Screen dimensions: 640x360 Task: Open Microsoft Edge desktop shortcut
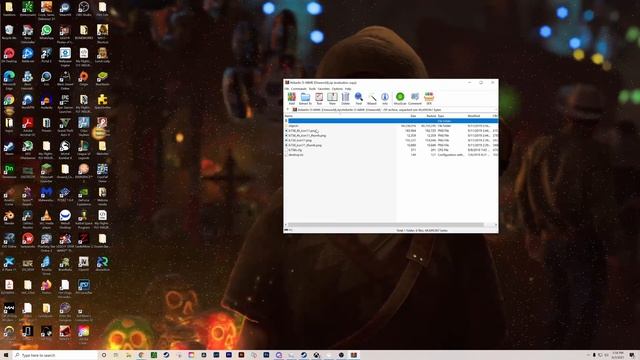point(9,78)
